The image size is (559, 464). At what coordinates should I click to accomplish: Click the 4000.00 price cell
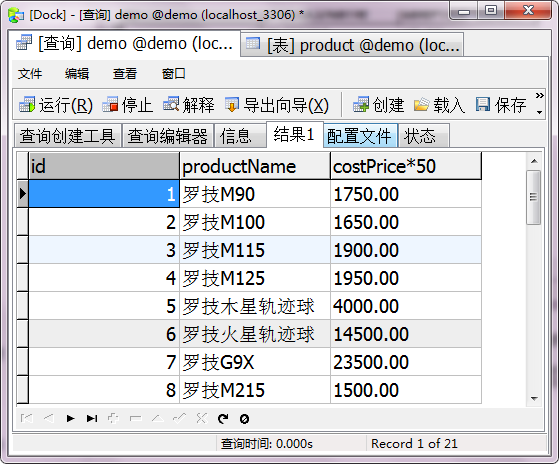406,306
